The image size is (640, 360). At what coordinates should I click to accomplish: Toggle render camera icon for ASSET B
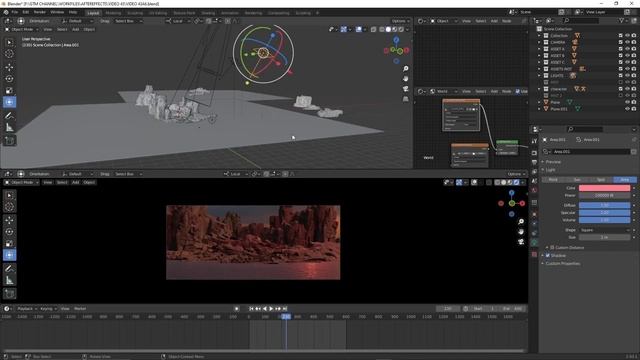pos(633,56)
